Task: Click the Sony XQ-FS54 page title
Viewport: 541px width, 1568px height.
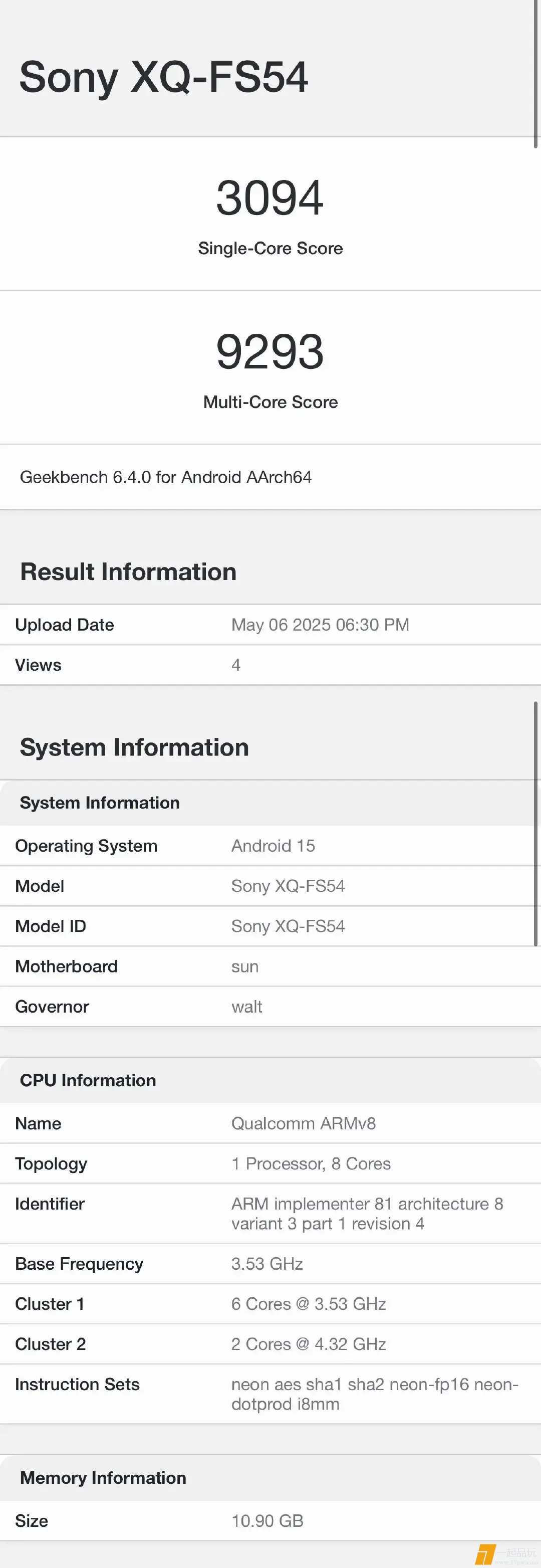Action: 164,77
